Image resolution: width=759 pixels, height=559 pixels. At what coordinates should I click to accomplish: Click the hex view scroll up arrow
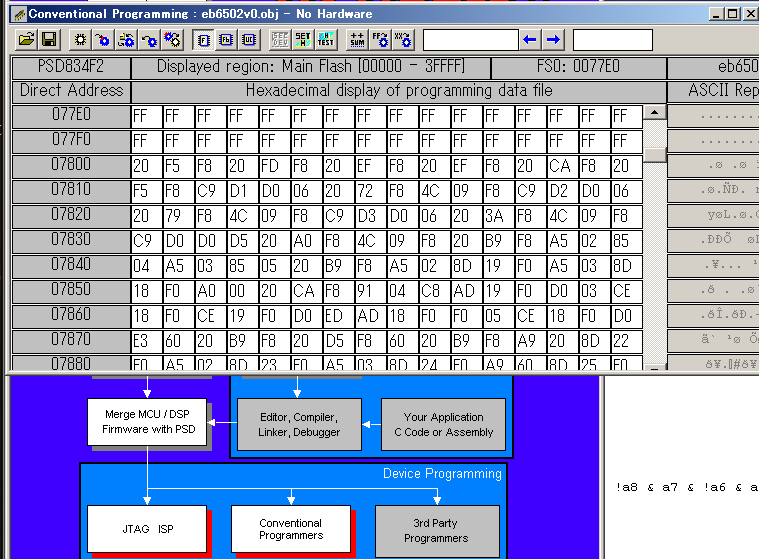tap(654, 112)
